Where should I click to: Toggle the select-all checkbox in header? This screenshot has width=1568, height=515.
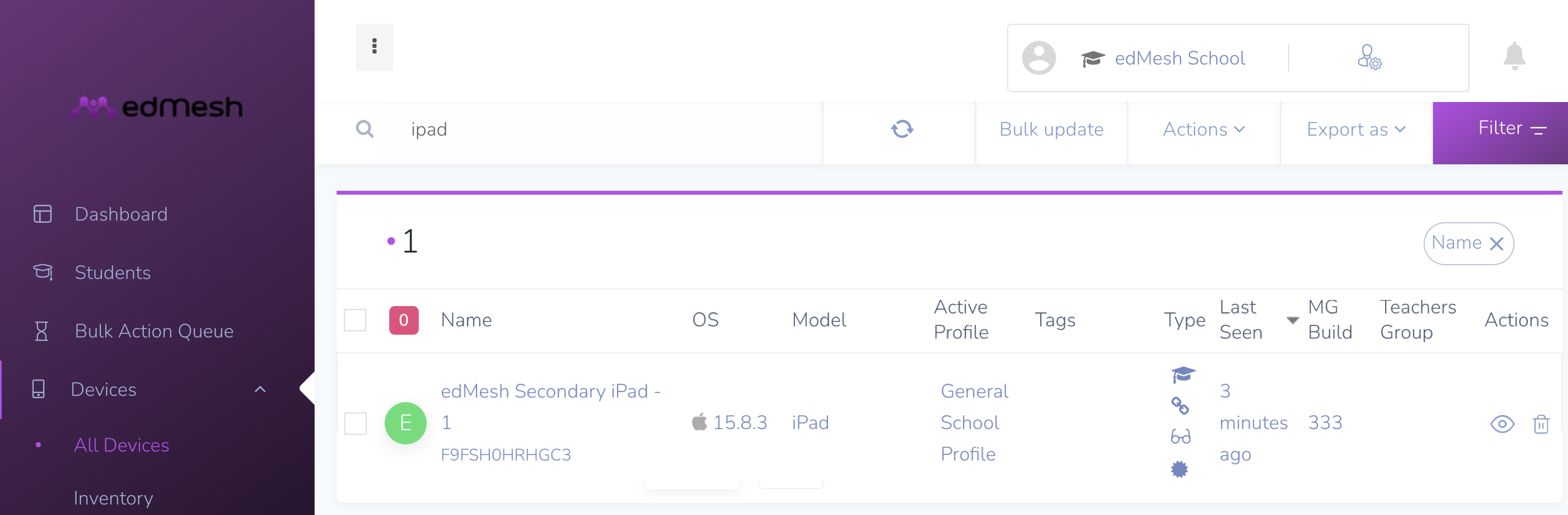tap(355, 320)
